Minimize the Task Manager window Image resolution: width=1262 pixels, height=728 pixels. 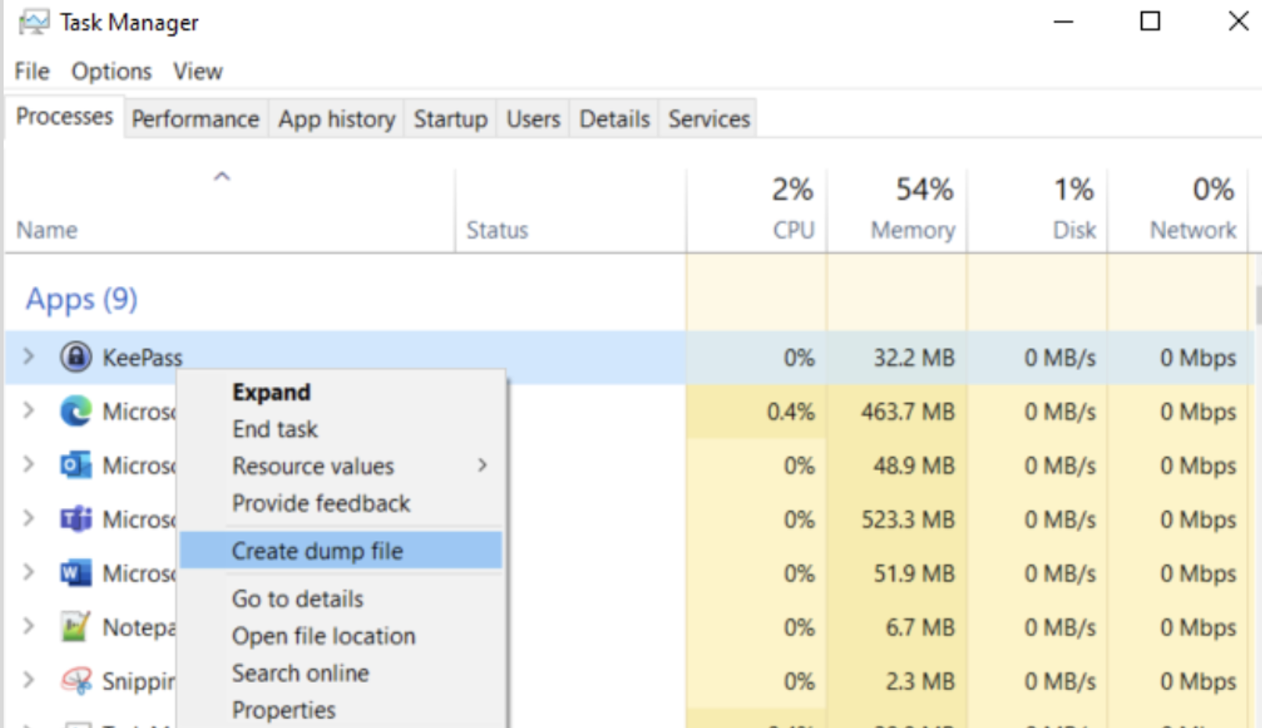pyautogui.click(x=1063, y=21)
